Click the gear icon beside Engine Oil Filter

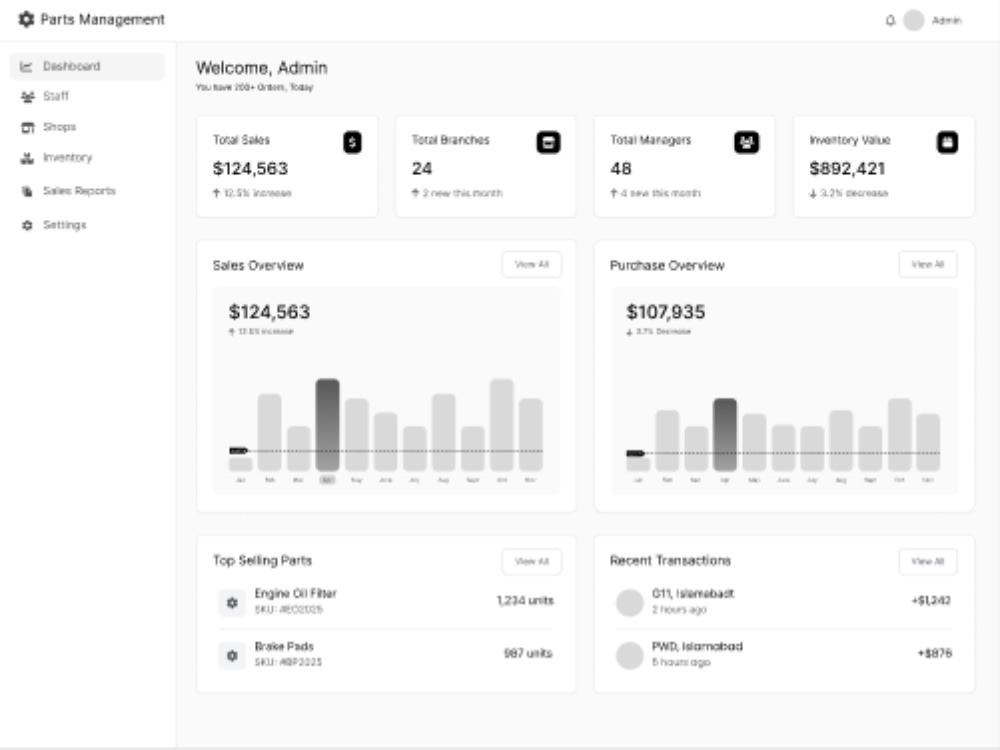tap(232, 602)
